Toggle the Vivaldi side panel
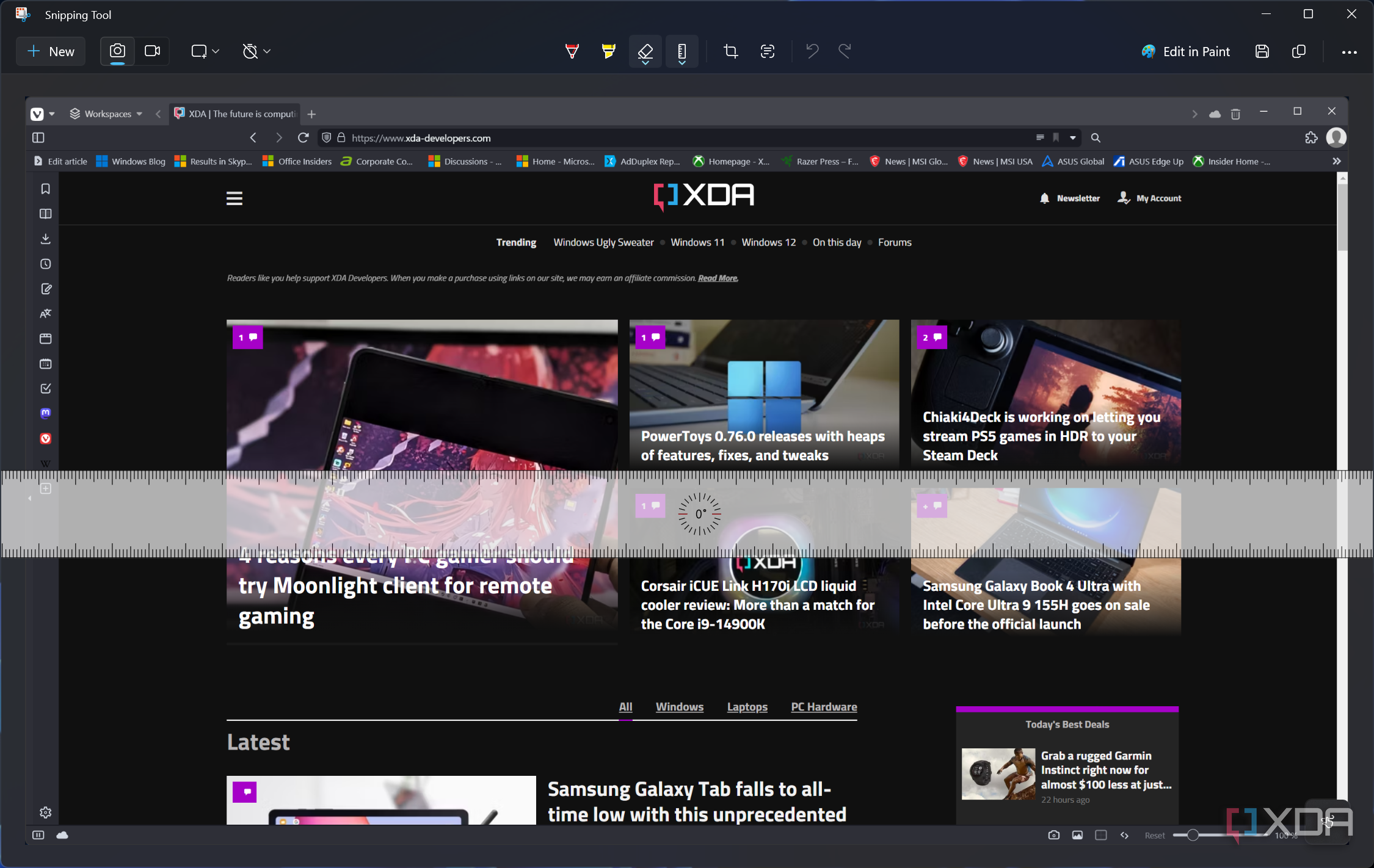Screen dimensions: 1374x868 point(38,138)
